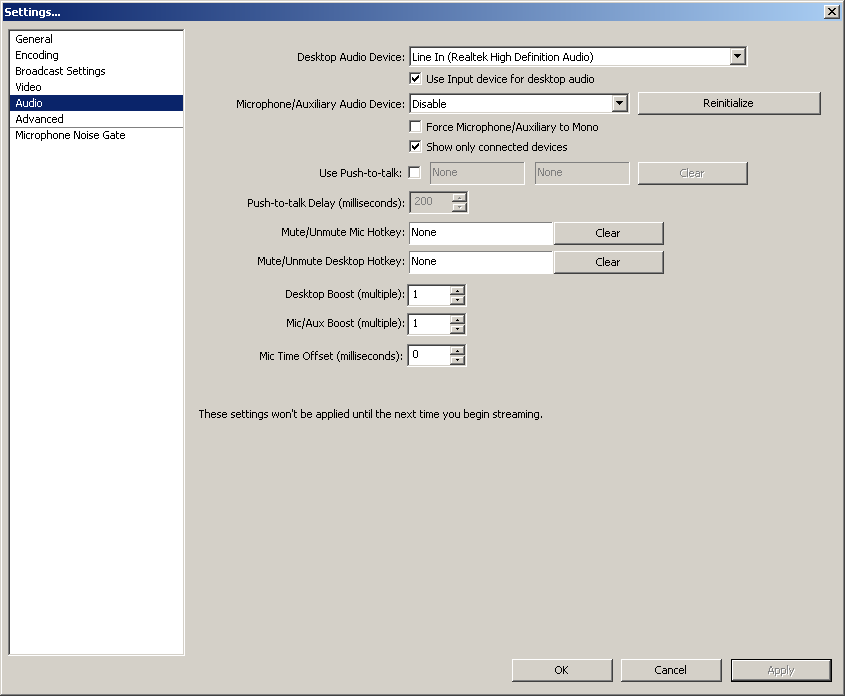Open the Desktop Audio Device dropdown
Image resolution: width=845 pixels, height=696 pixels.
738,57
